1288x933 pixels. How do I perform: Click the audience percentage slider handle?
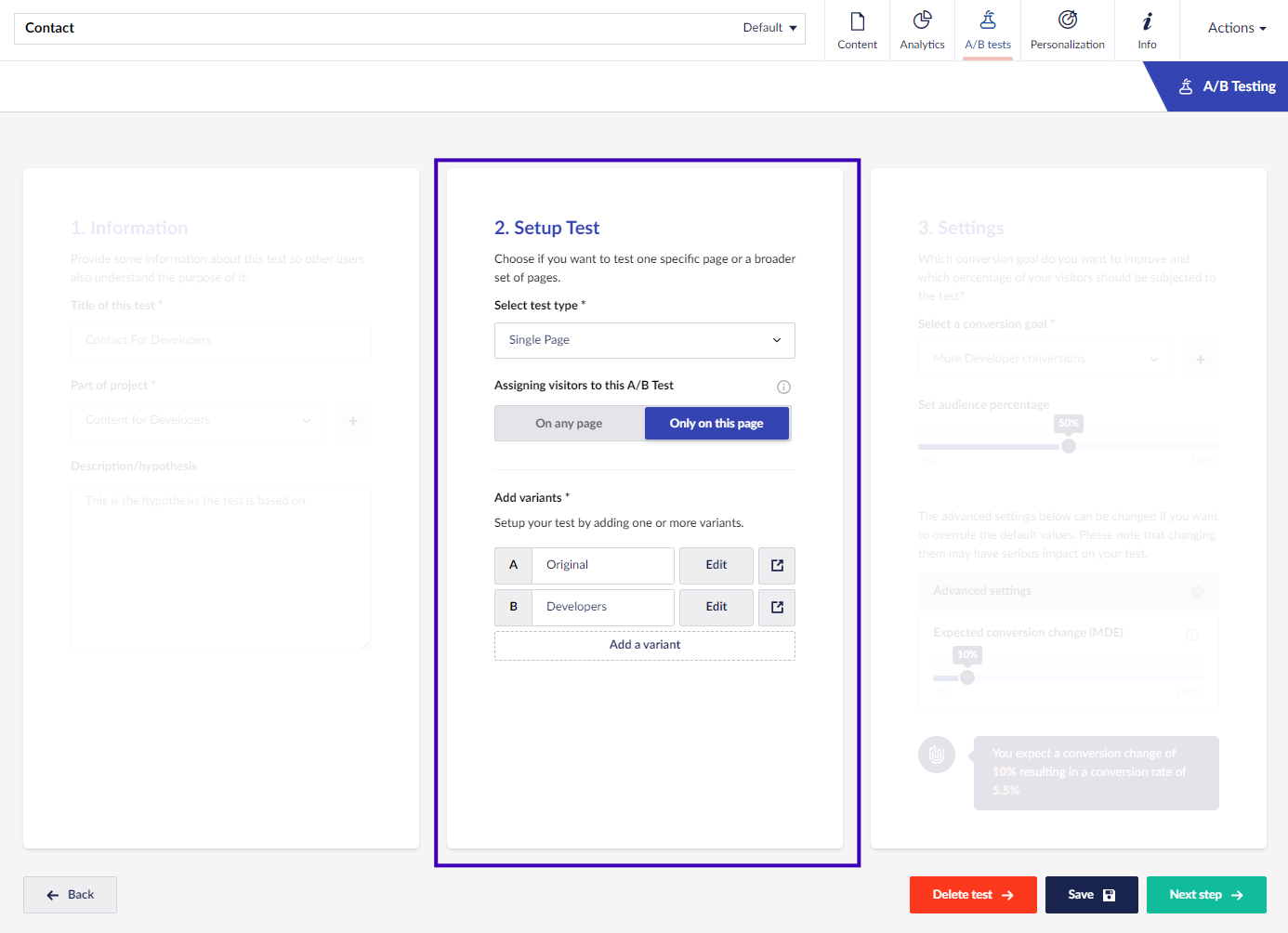point(1069,446)
